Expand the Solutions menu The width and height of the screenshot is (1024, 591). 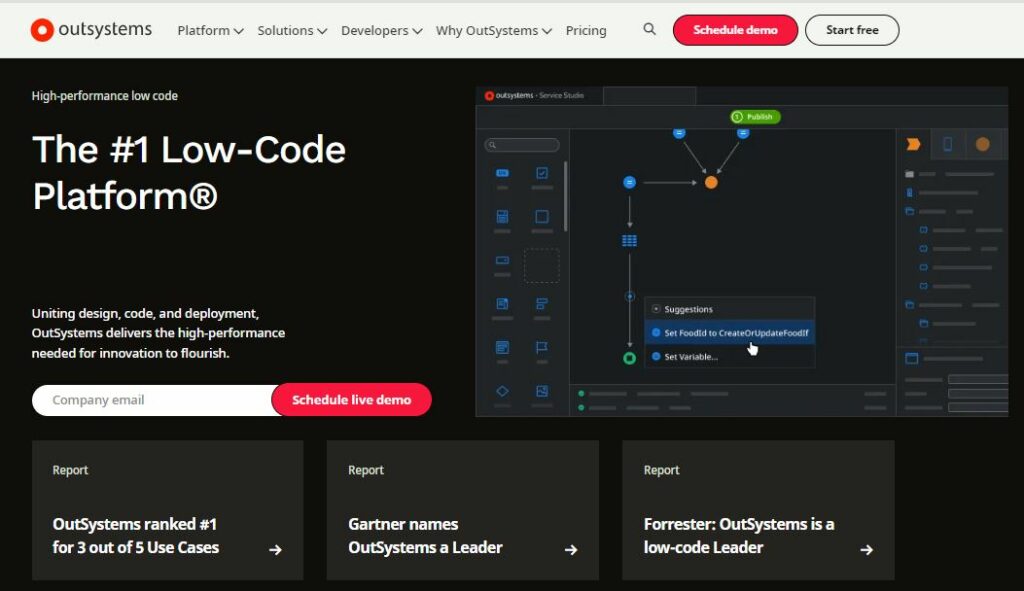pyautogui.click(x=292, y=31)
